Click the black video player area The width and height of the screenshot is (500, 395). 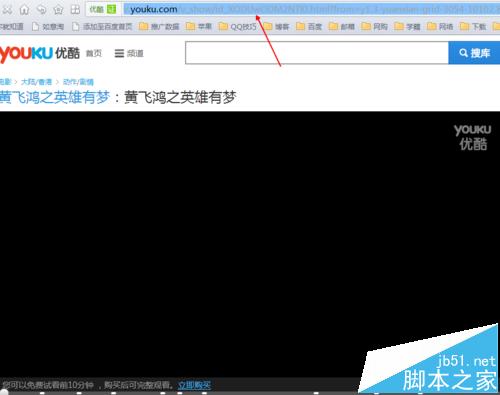pyautogui.click(x=250, y=243)
